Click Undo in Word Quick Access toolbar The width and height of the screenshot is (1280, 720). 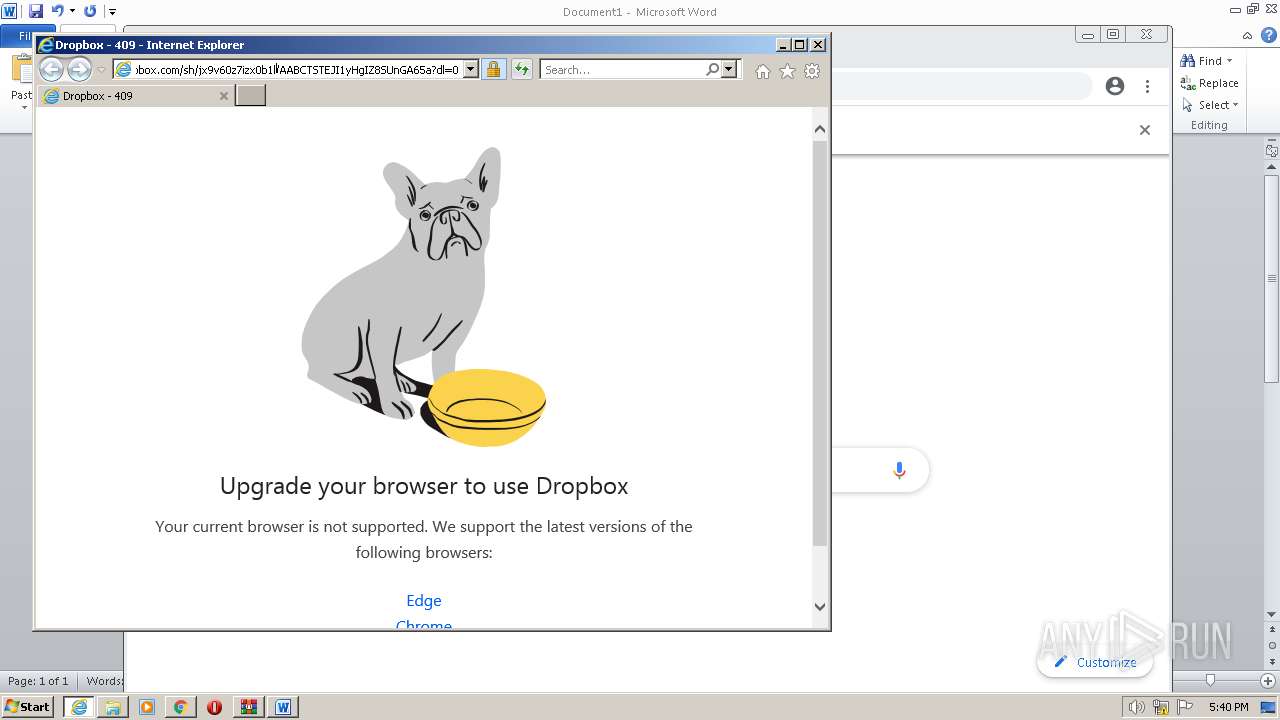57,11
